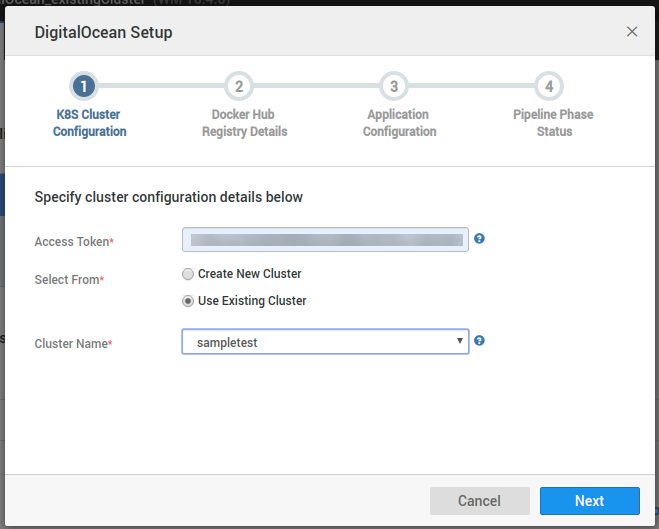Click the step 2 circle in wizard

pyautogui.click(x=239, y=86)
